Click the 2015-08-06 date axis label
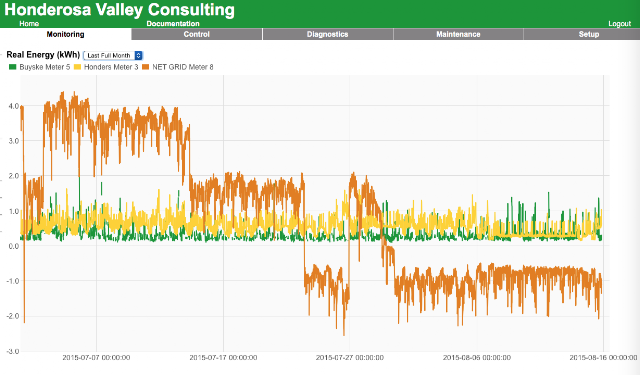Image resolution: width=640 pixels, height=375 pixels. point(477,357)
